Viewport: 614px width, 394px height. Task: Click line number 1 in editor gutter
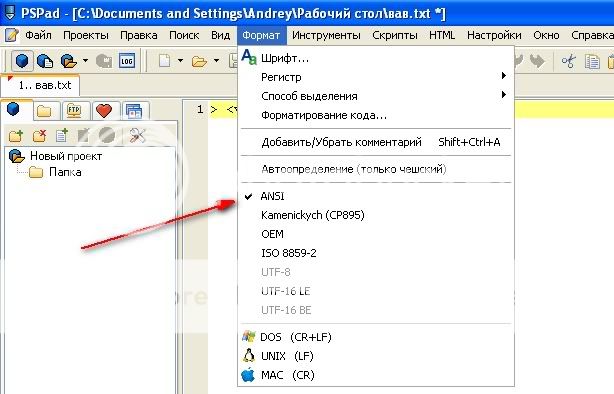(x=200, y=109)
